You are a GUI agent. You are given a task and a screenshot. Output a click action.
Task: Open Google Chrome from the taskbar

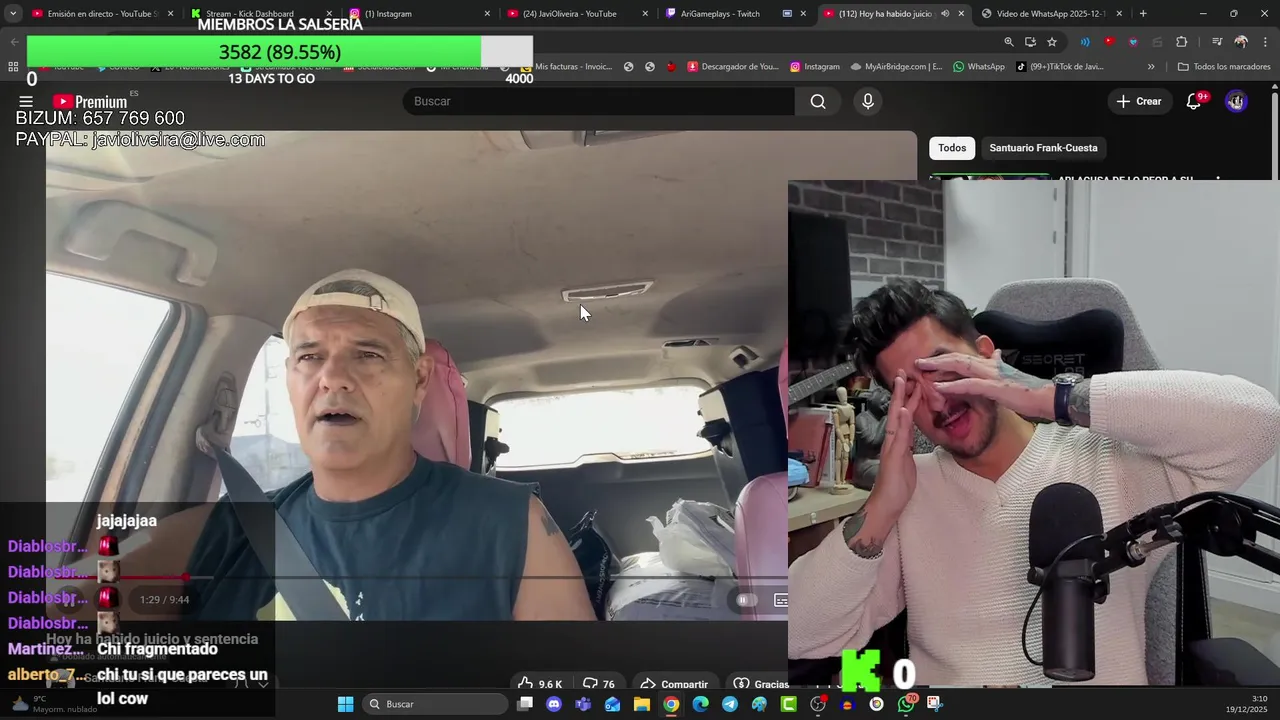click(671, 704)
